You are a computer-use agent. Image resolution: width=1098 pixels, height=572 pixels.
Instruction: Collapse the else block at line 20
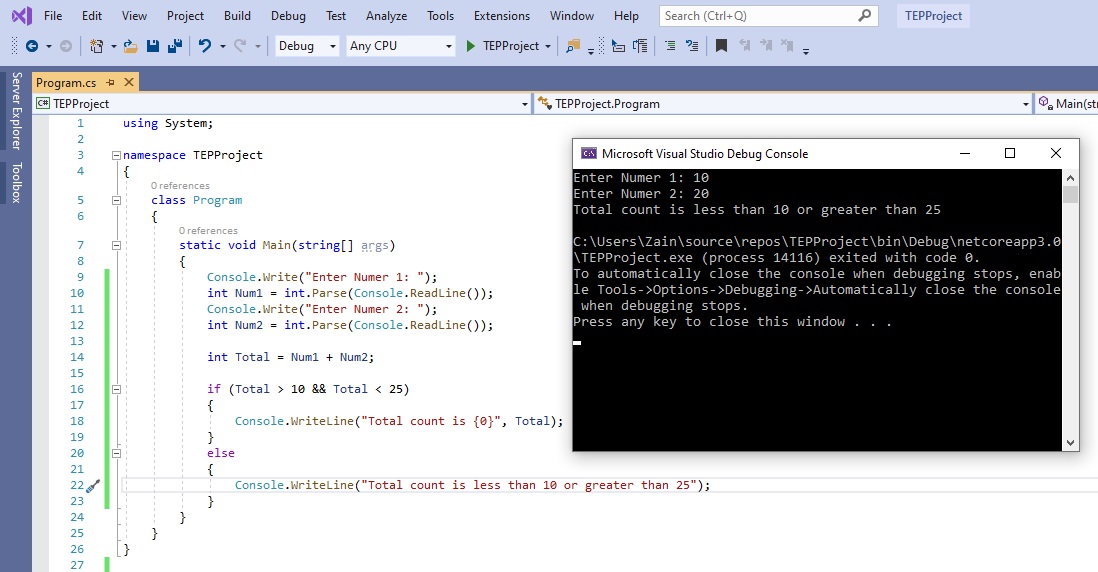(116, 453)
